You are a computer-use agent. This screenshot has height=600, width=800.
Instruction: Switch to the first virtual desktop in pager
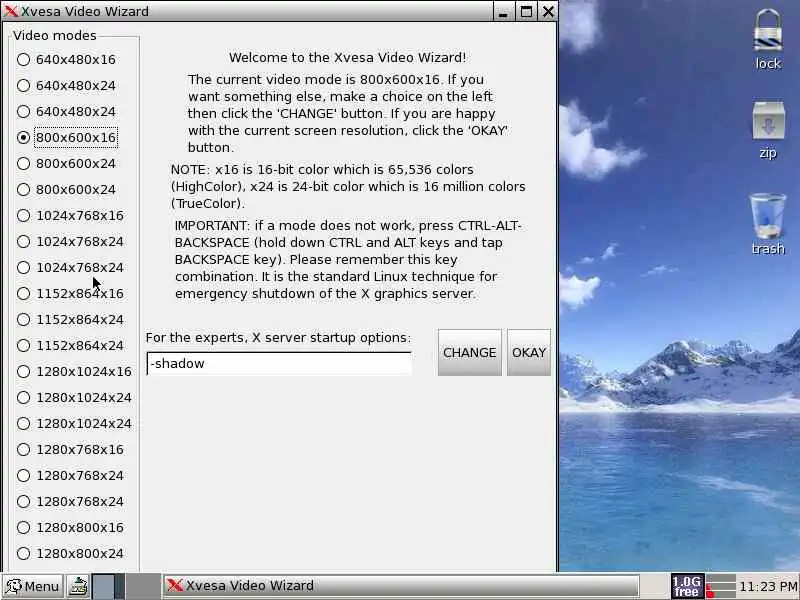(108, 586)
